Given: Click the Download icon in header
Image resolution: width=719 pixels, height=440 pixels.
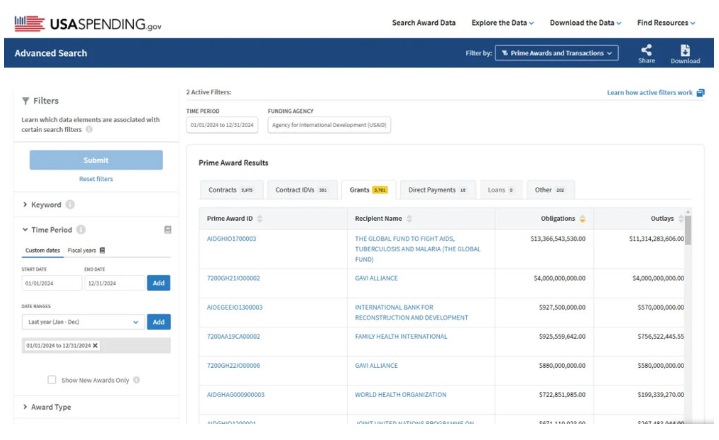Looking at the screenshot, I should coord(685,50).
